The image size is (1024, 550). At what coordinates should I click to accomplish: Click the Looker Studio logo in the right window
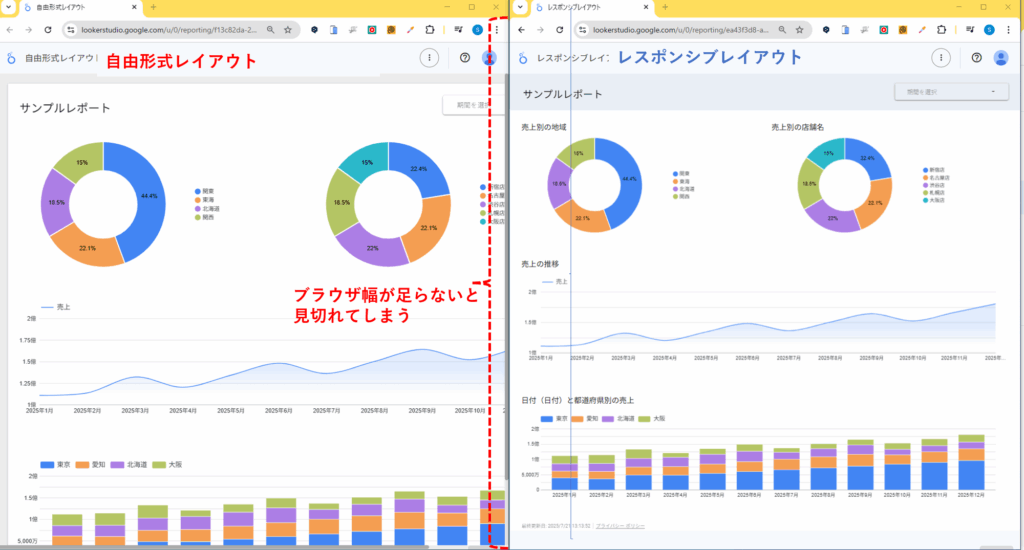(522, 58)
